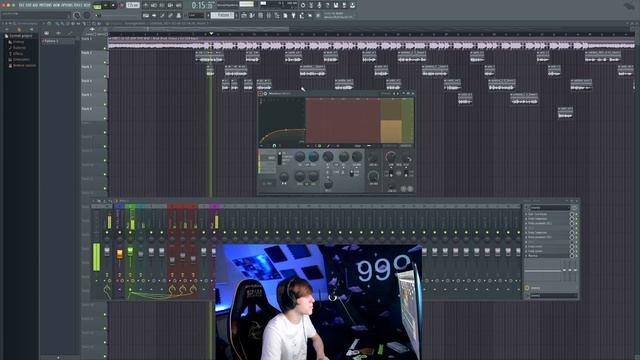Image resolution: width=640 pixels, height=360 pixels.
Task: Expand Current project in browser
Action: click(x=19, y=36)
